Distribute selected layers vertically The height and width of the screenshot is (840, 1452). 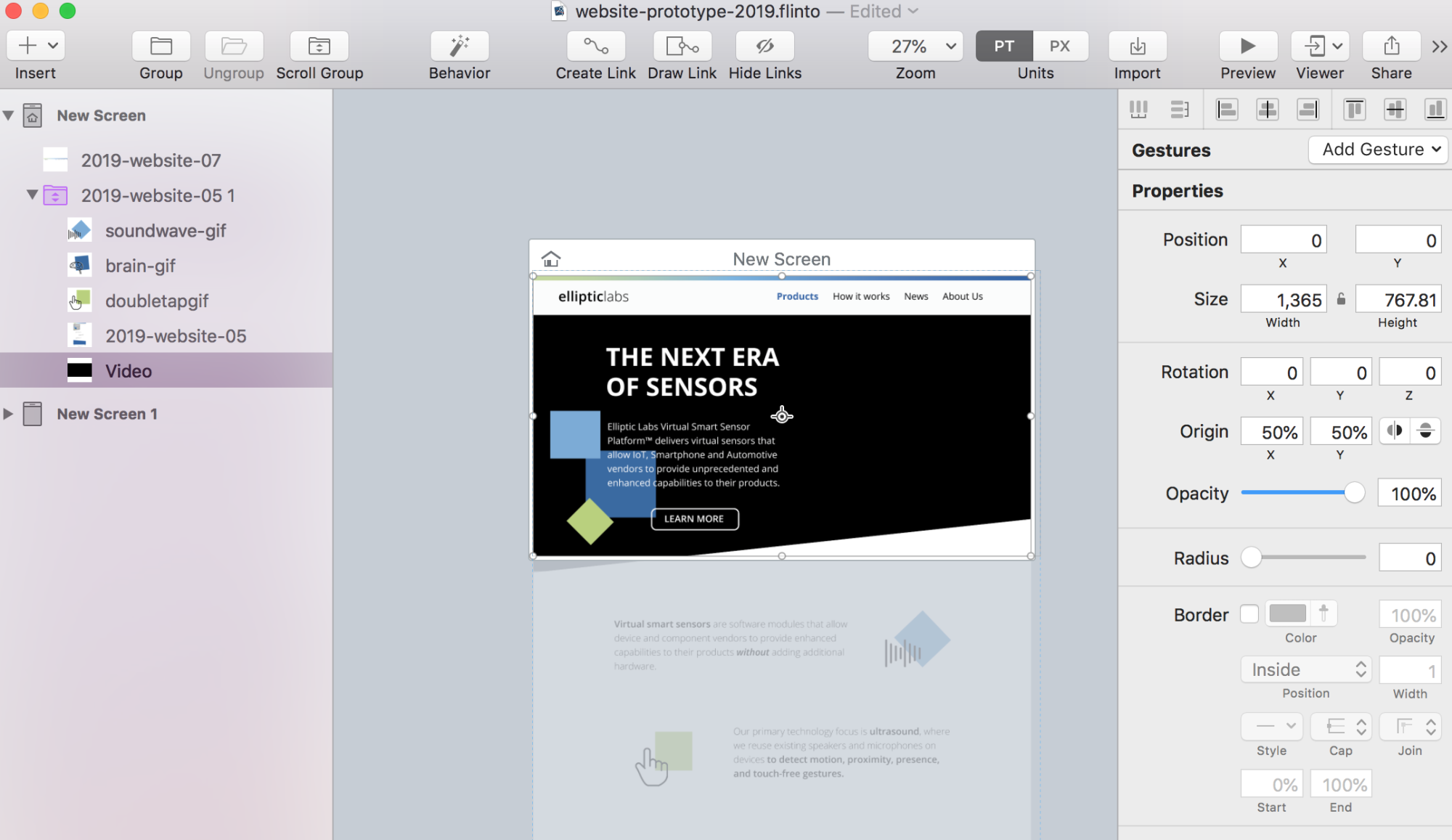pyautogui.click(x=1180, y=110)
